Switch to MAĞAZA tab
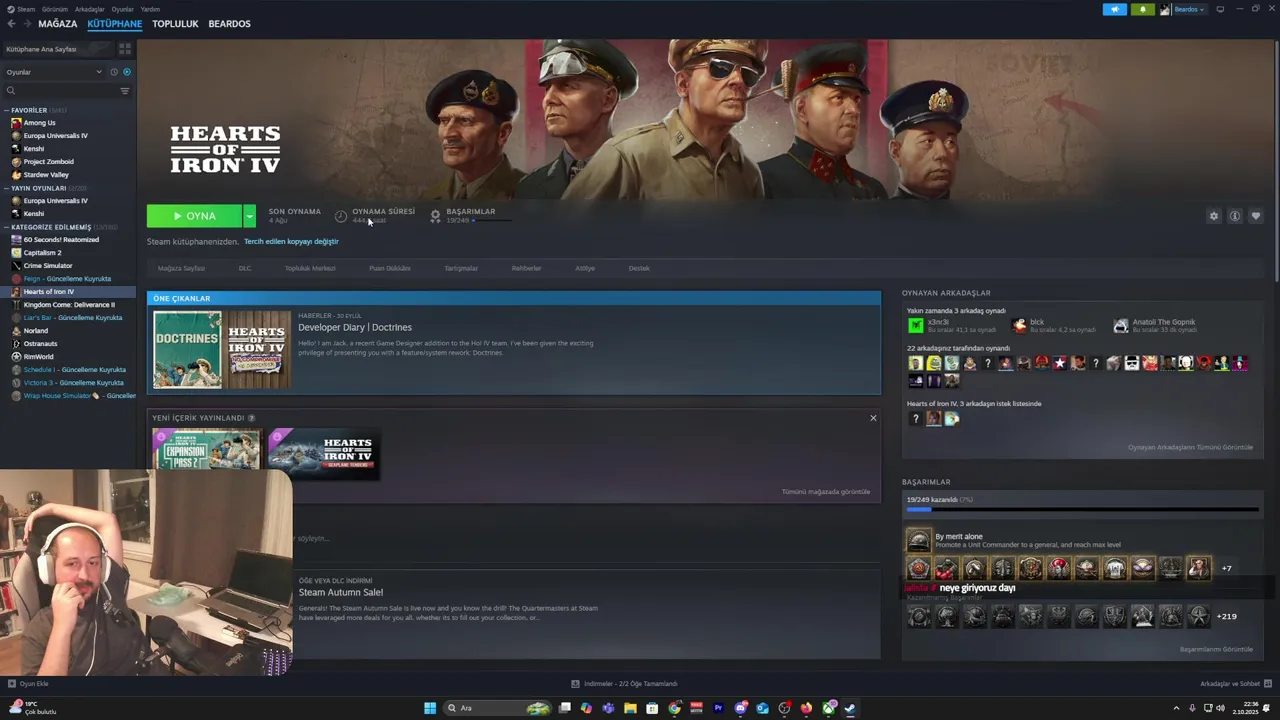 [x=57, y=24]
